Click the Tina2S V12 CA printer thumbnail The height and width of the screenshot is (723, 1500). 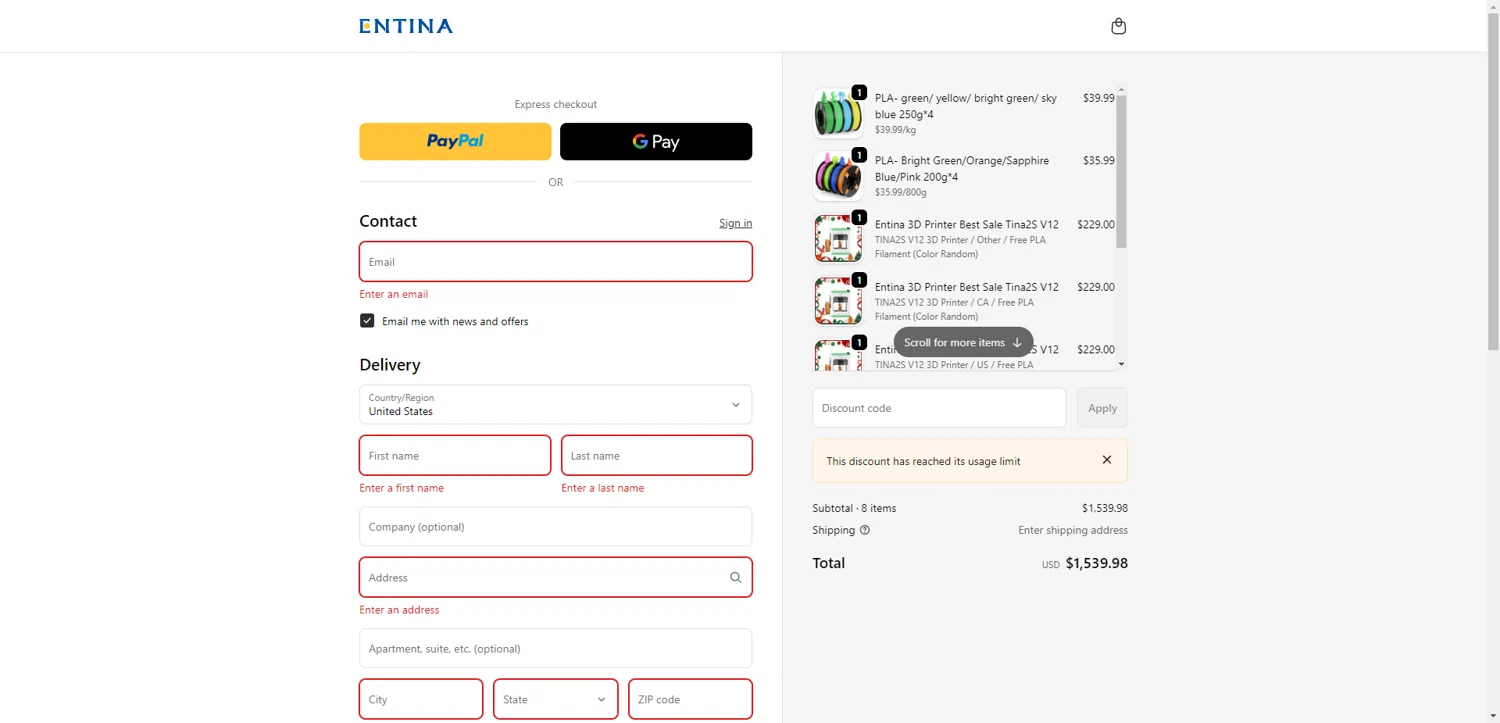pos(838,301)
